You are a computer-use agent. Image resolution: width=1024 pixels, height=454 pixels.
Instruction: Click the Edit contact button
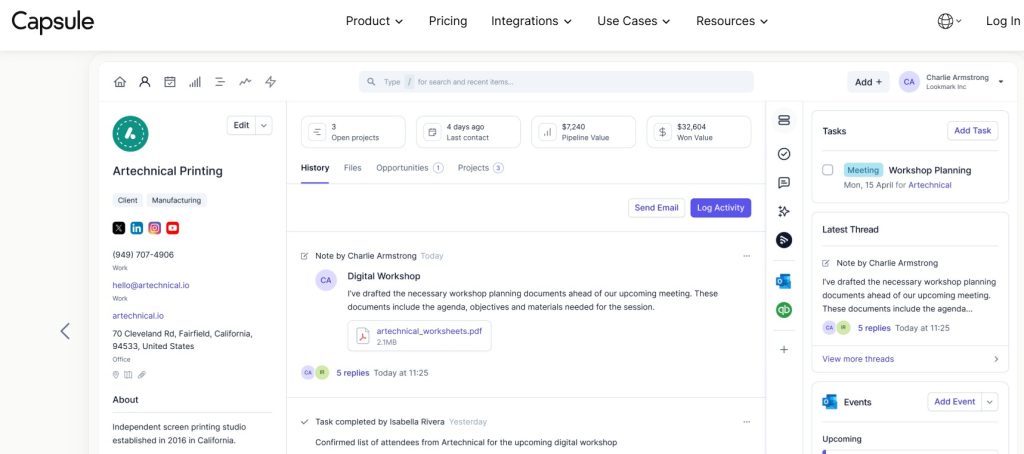click(242, 125)
